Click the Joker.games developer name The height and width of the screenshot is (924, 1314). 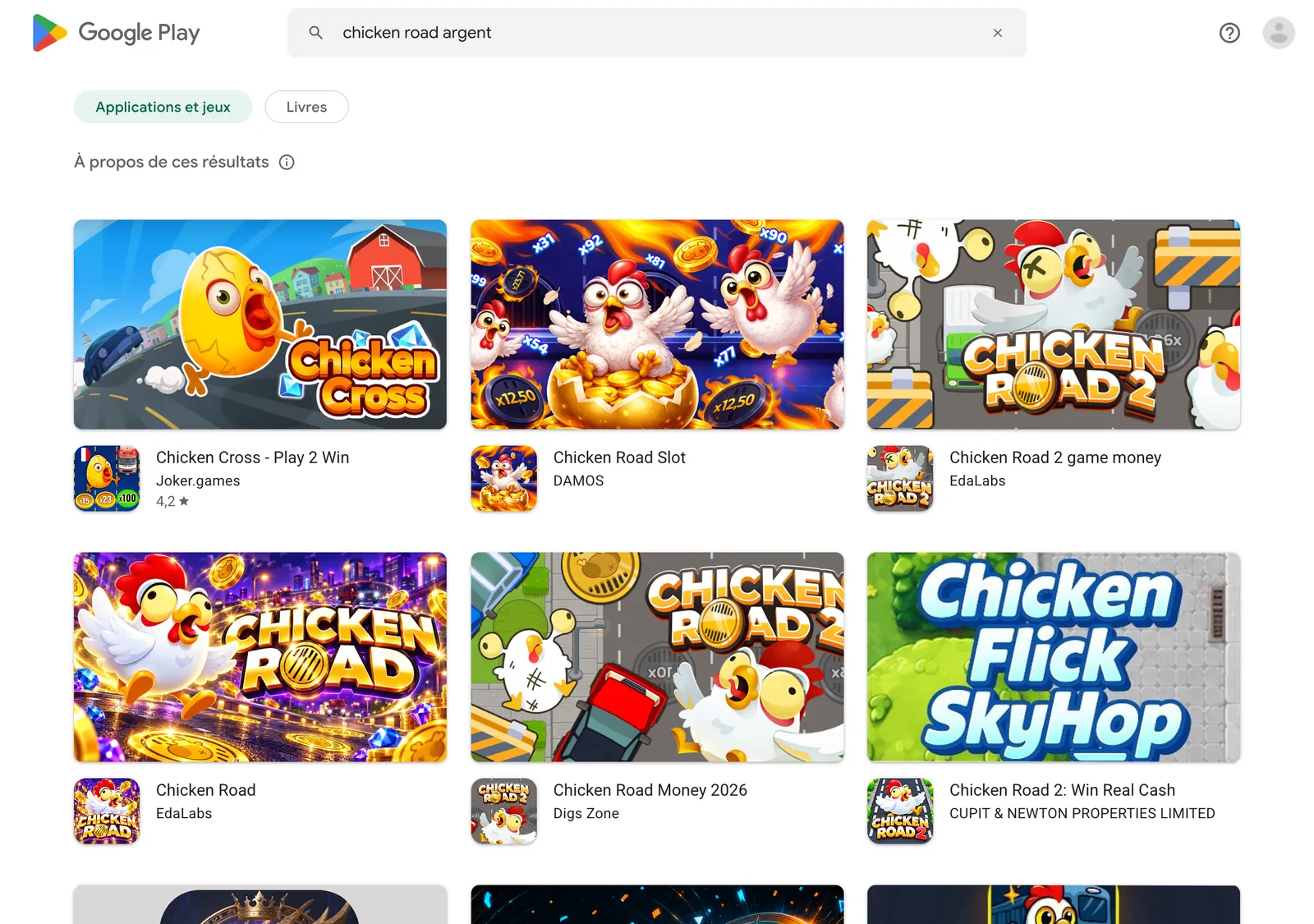pyautogui.click(x=198, y=480)
